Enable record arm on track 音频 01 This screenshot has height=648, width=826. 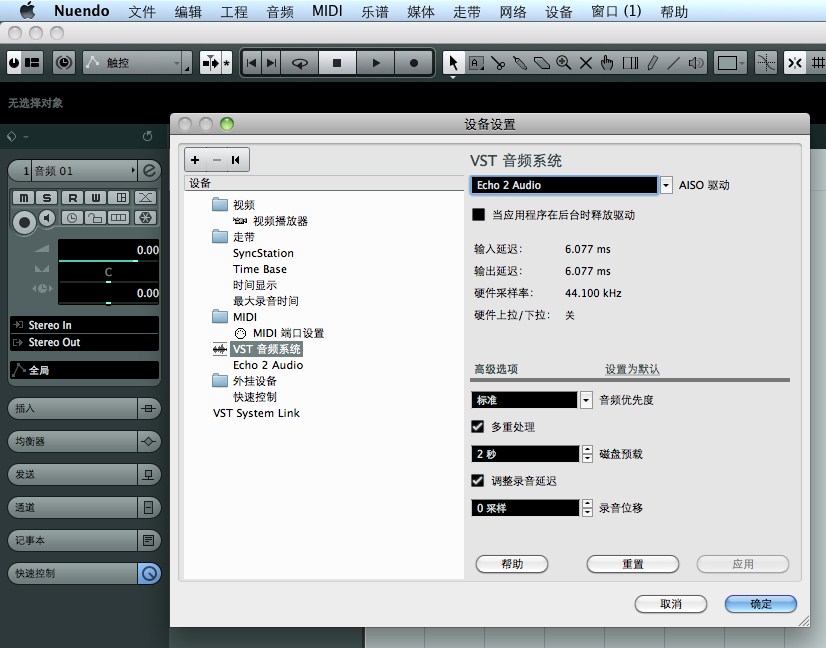24,222
